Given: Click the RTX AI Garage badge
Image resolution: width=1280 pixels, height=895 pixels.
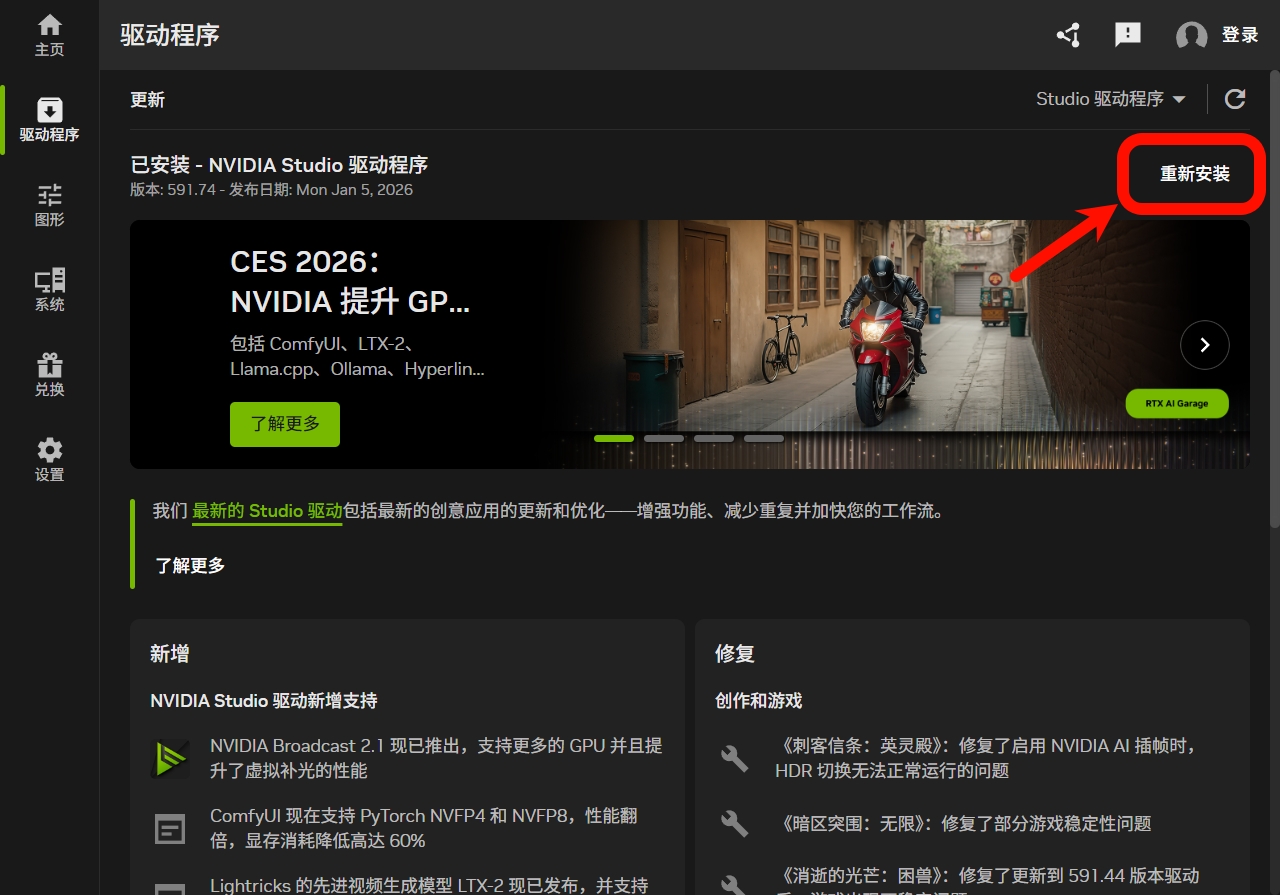Looking at the screenshot, I should 1177,404.
